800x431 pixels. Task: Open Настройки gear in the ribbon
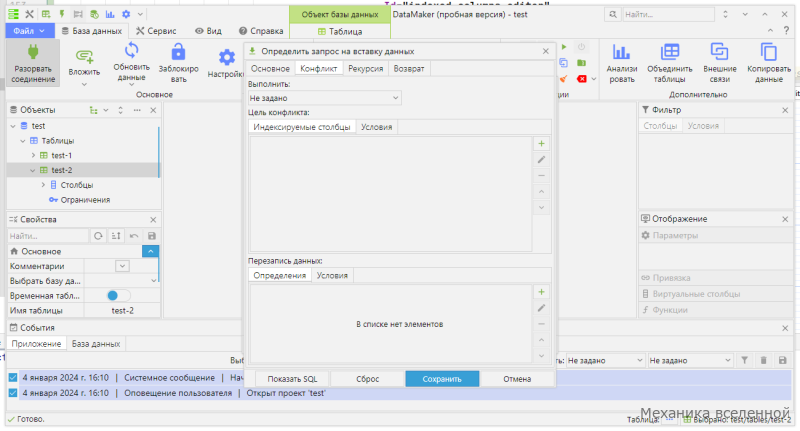pyautogui.click(x=227, y=57)
